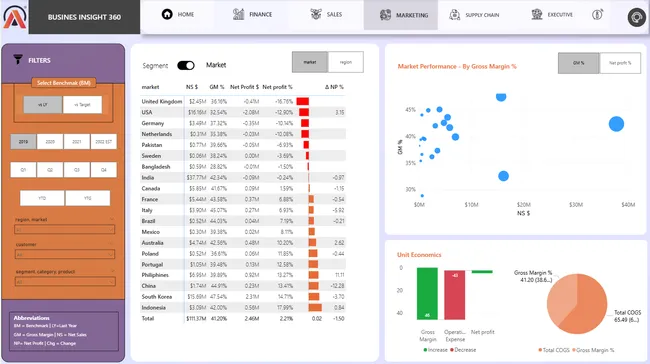Select the largest bubble near $40M
This screenshot has width=650, height=364.
[616, 124]
